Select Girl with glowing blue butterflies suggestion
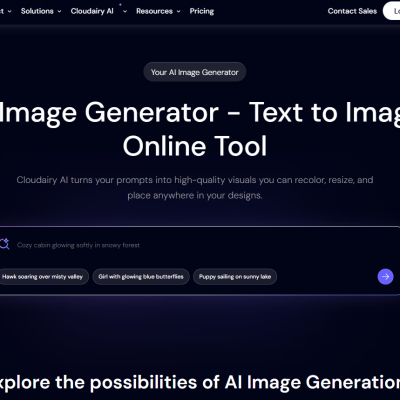This screenshot has width=400, height=400. coord(141,277)
